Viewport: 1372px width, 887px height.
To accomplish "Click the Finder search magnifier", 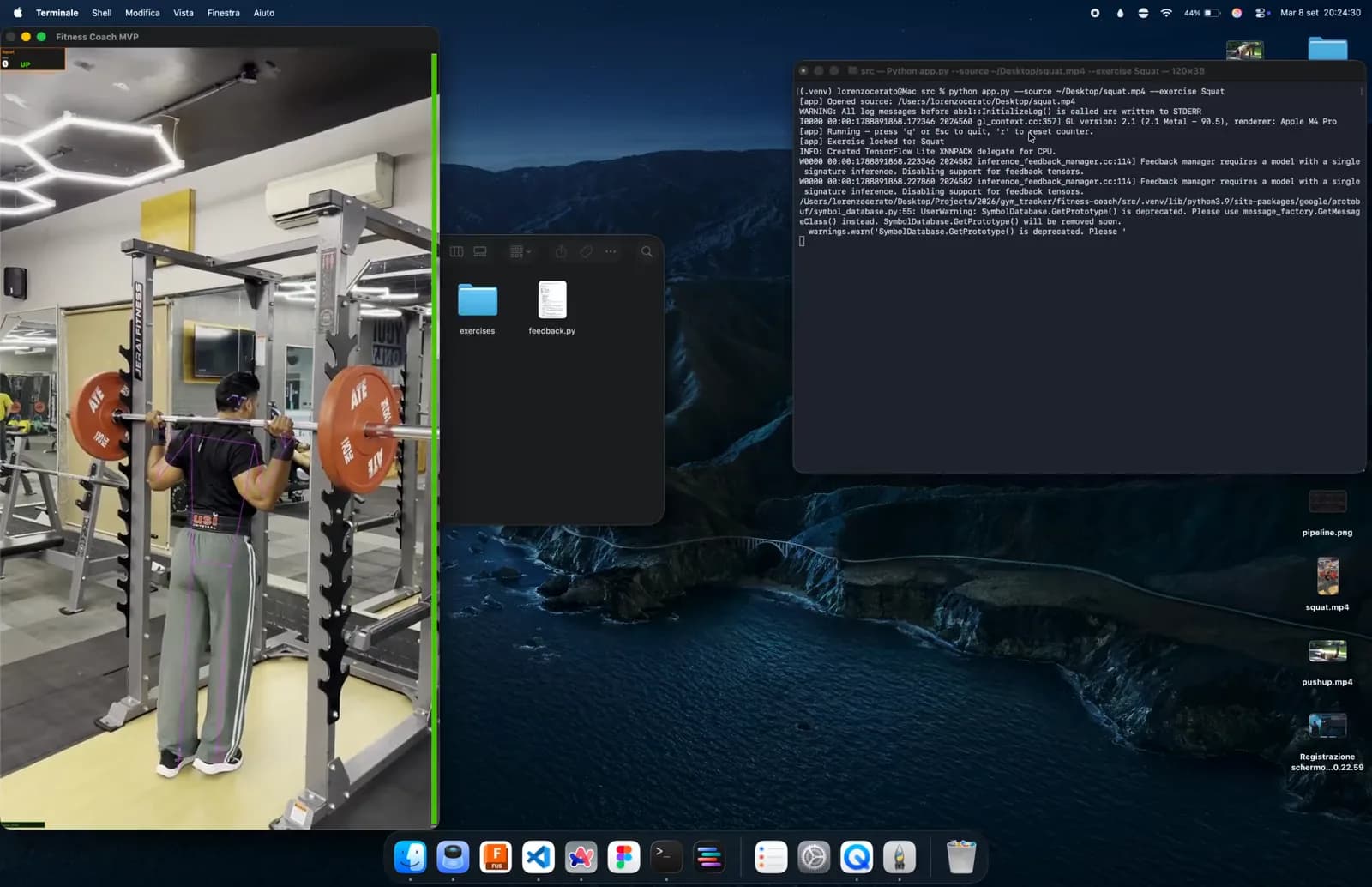I will point(647,251).
